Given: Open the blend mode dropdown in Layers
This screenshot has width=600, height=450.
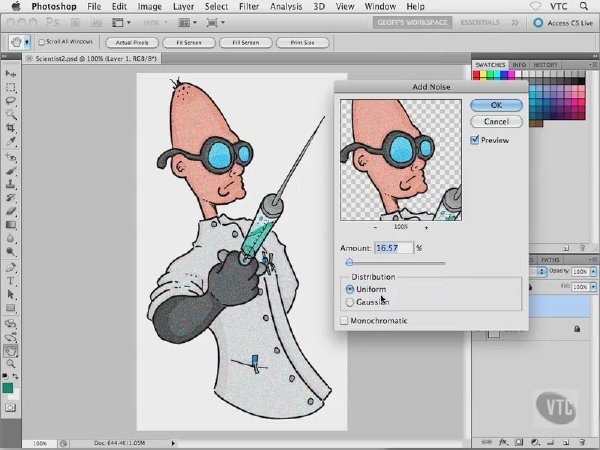Looking at the screenshot, I should [541, 271].
